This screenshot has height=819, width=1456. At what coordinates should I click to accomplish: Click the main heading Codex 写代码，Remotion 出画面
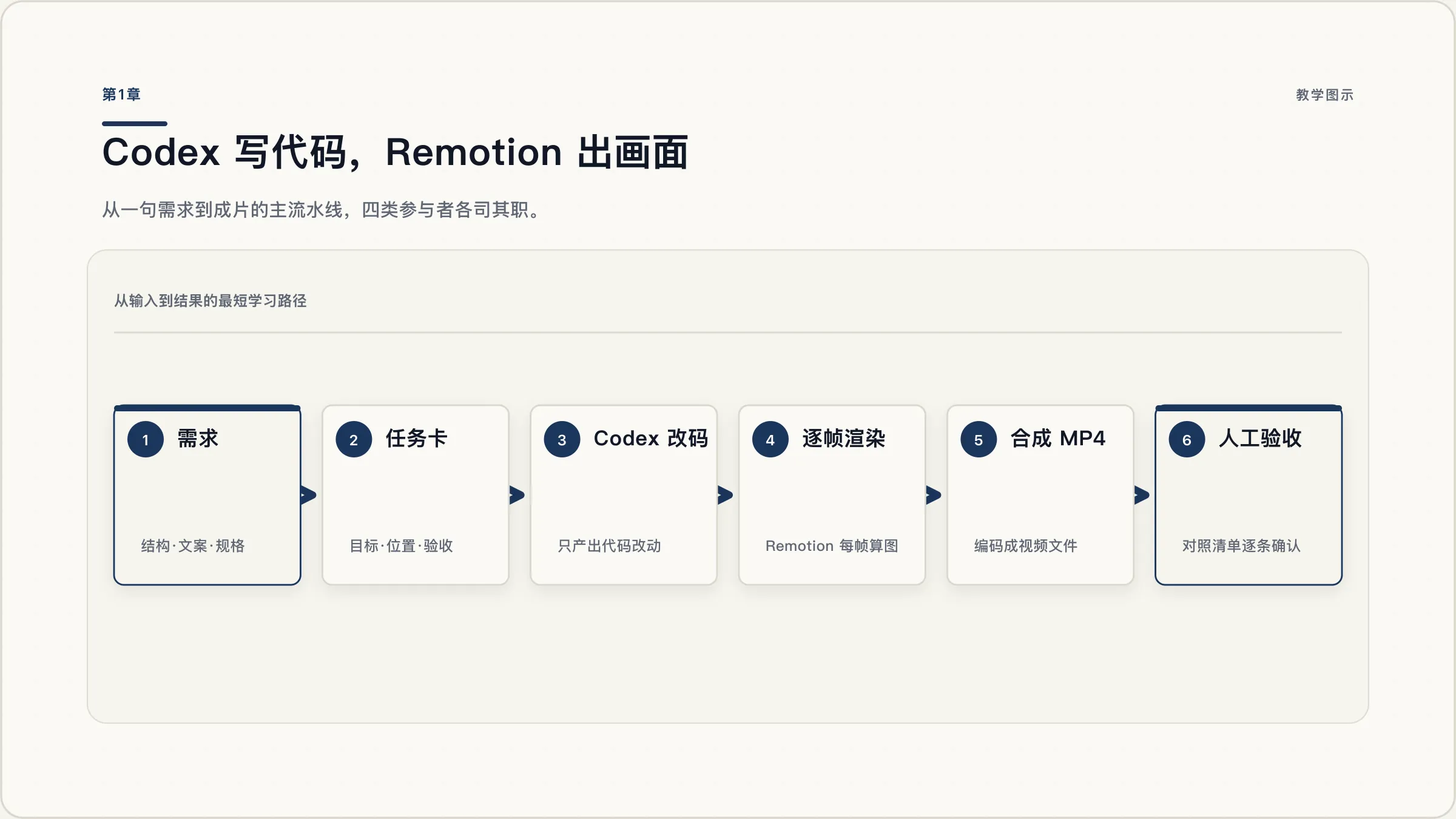[x=396, y=152]
